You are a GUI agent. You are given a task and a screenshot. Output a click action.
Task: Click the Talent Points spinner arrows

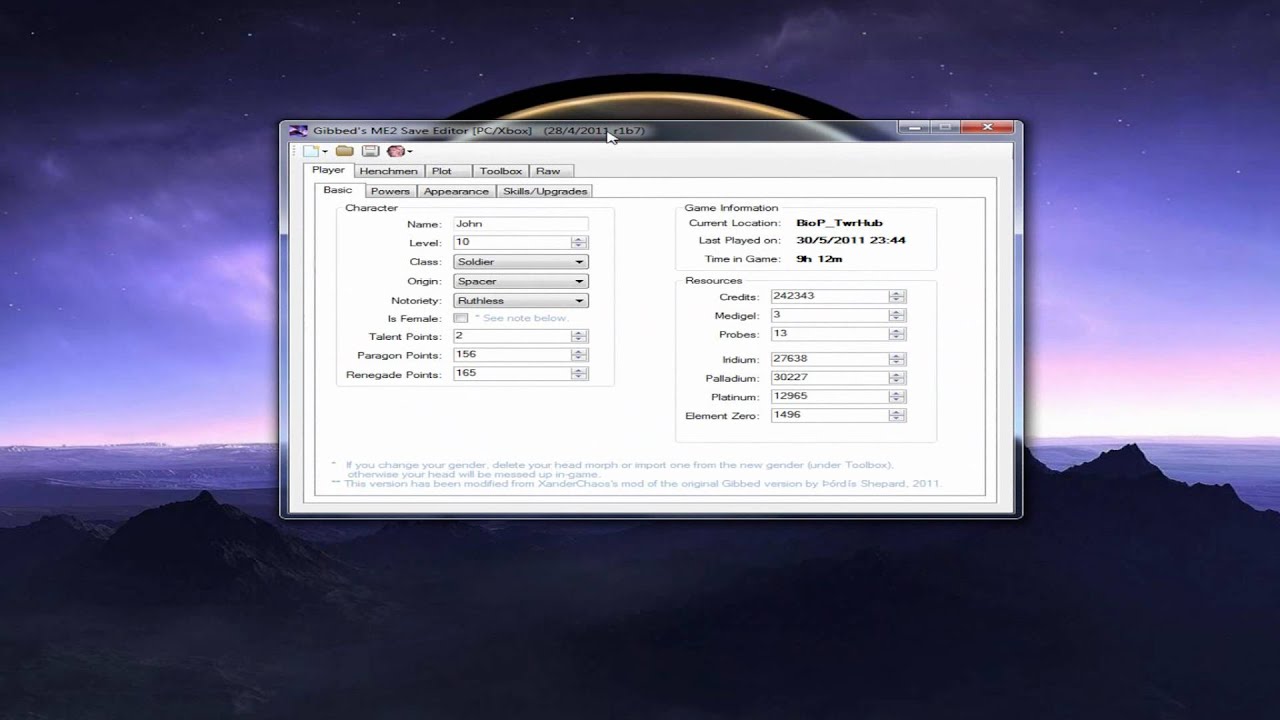click(579, 336)
